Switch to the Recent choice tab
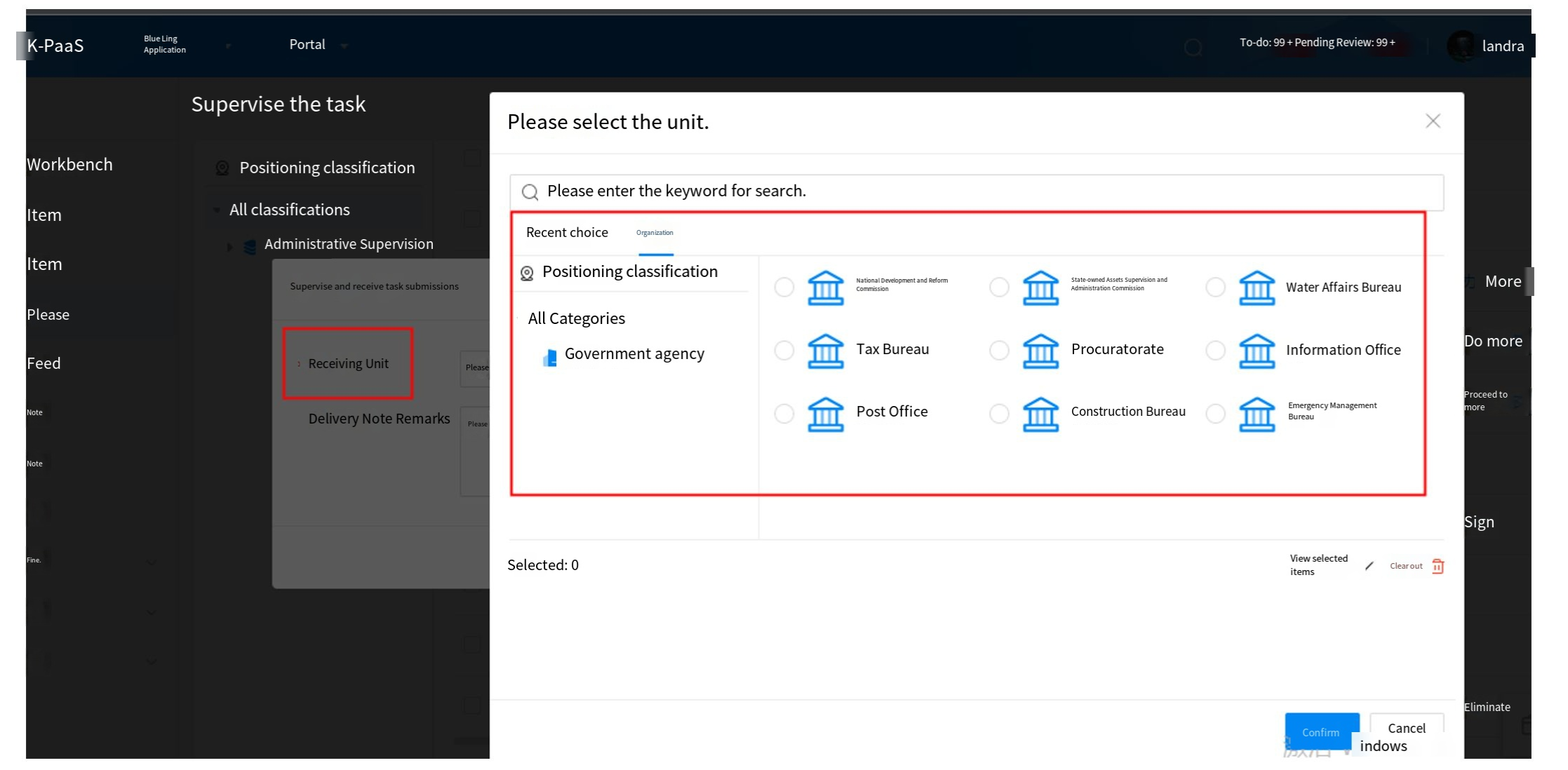 pyautogui.click(x=567, y=233)
